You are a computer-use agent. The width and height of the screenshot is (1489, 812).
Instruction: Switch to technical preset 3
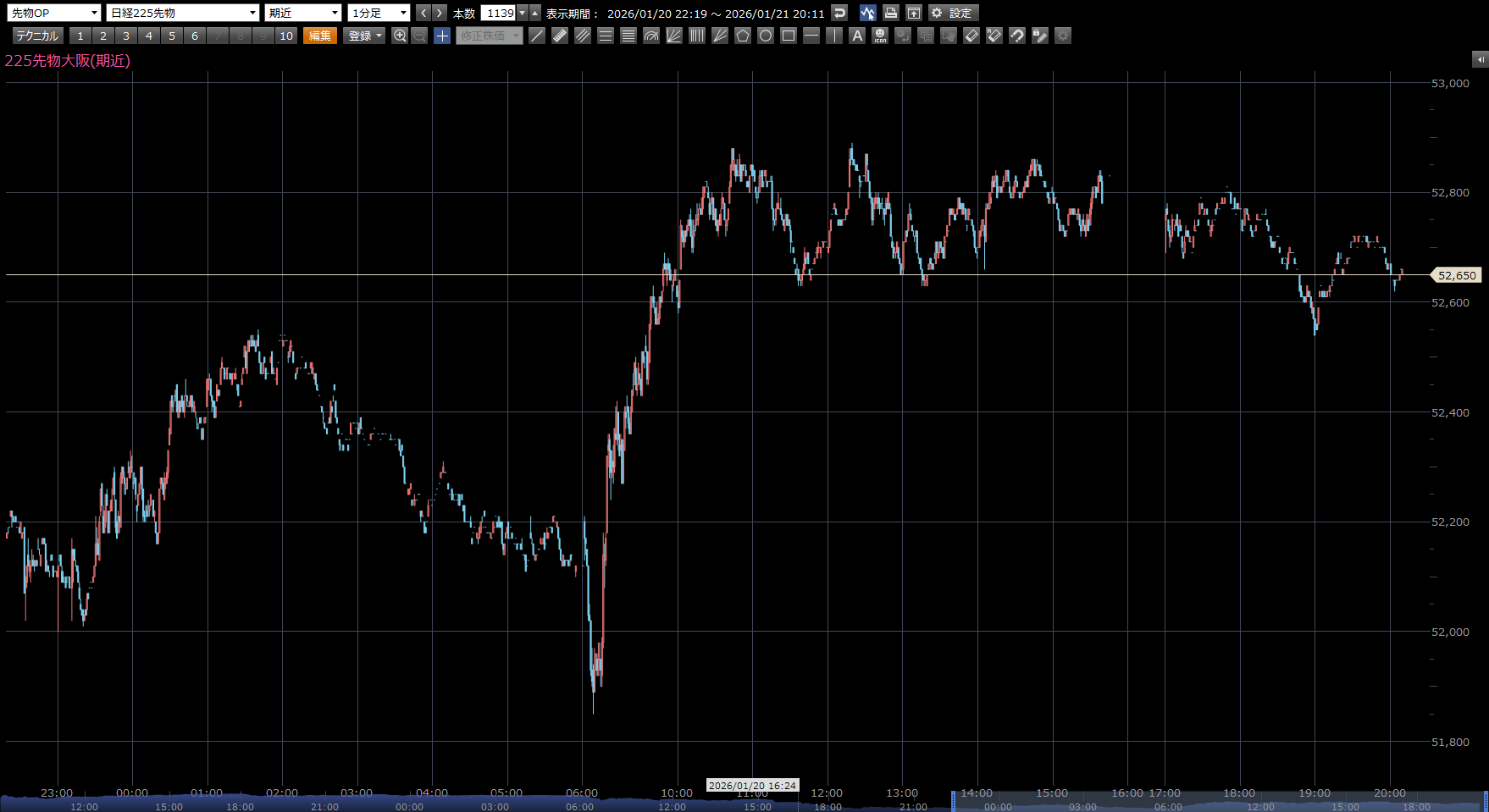click(126, 36)
